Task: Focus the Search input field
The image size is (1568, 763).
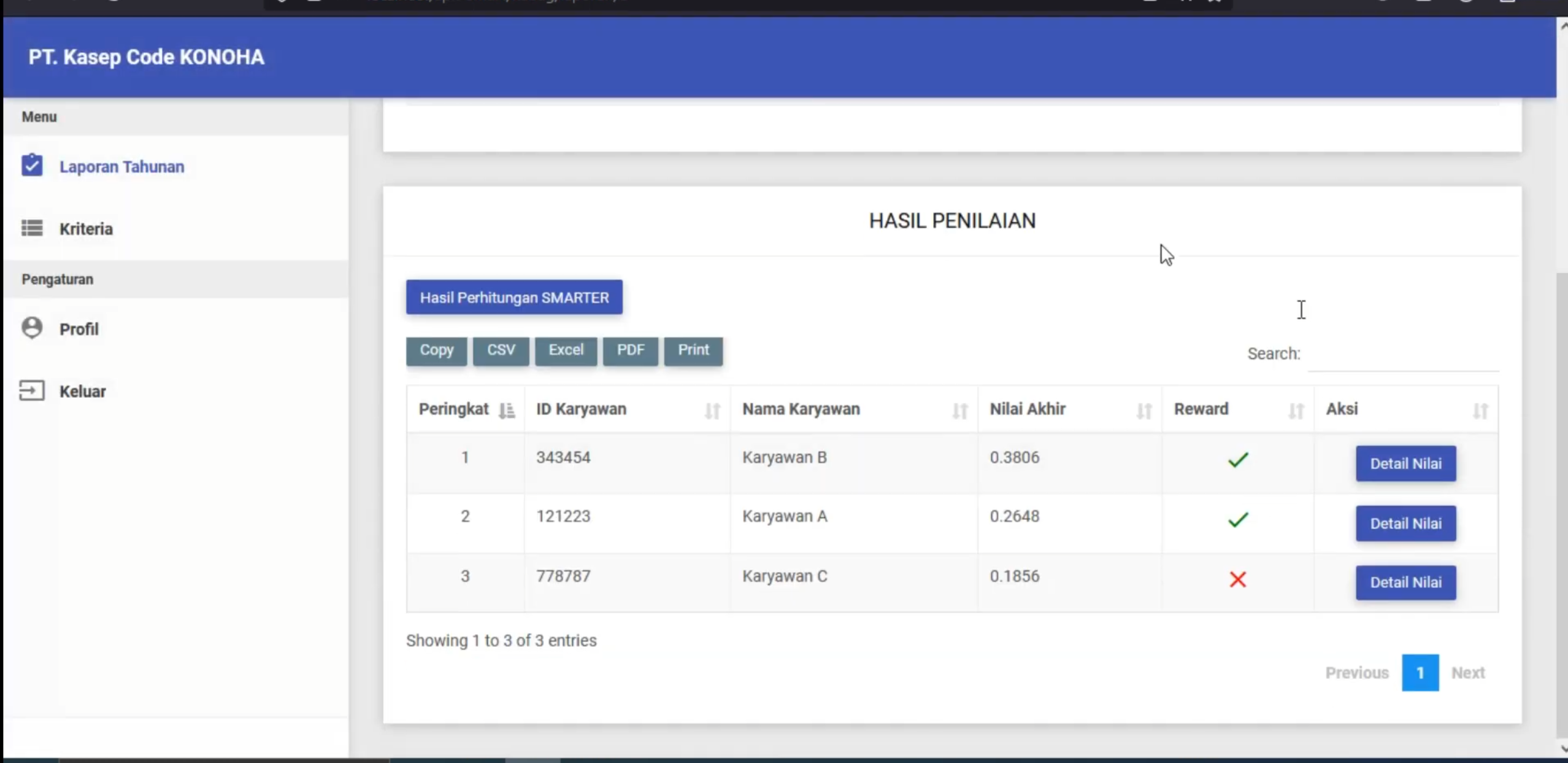Action: (1403, 355)
